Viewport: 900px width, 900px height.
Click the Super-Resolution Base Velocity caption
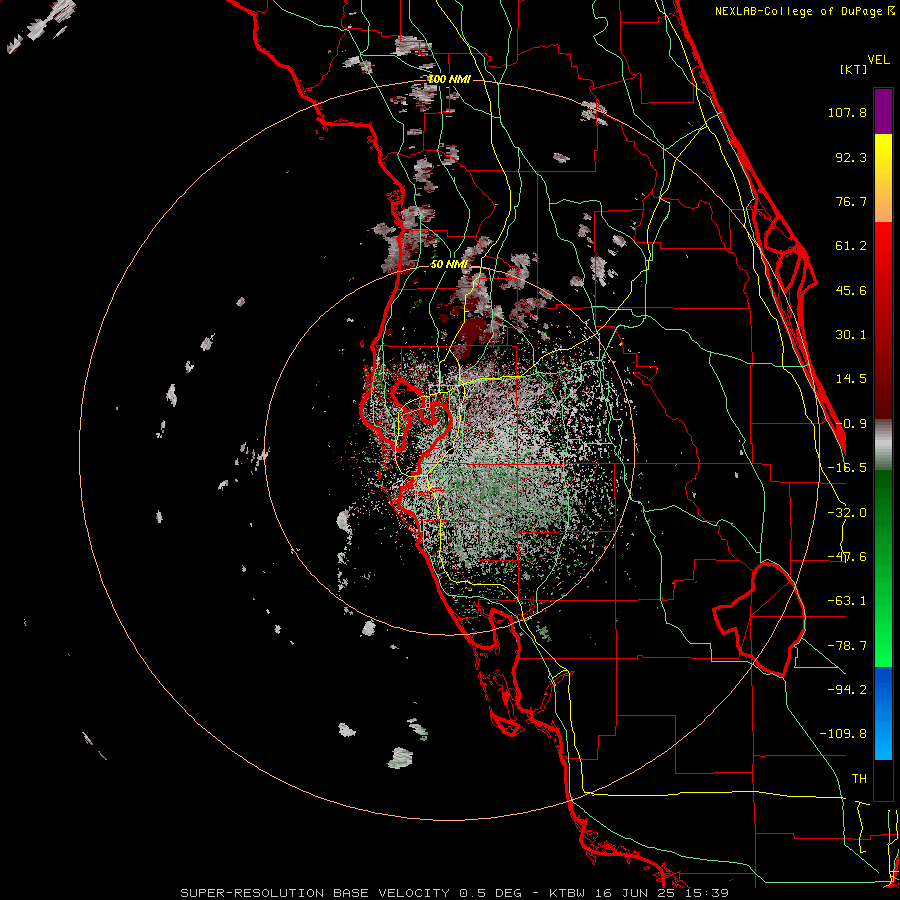[x=455, y=893]
